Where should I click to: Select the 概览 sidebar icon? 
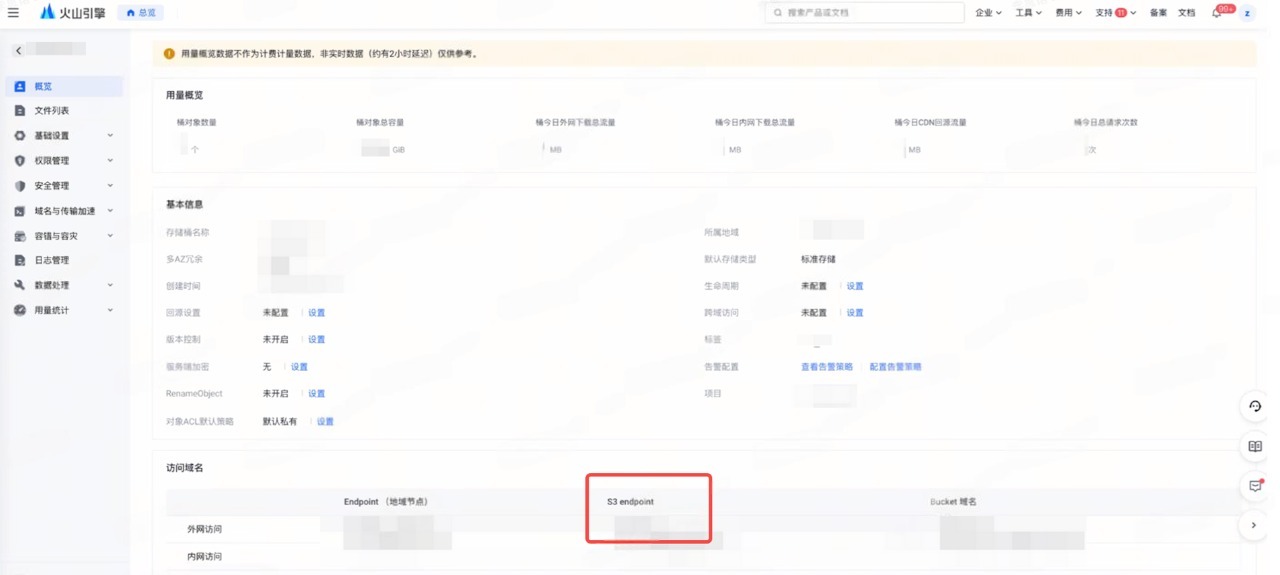(x=20, y=87)
